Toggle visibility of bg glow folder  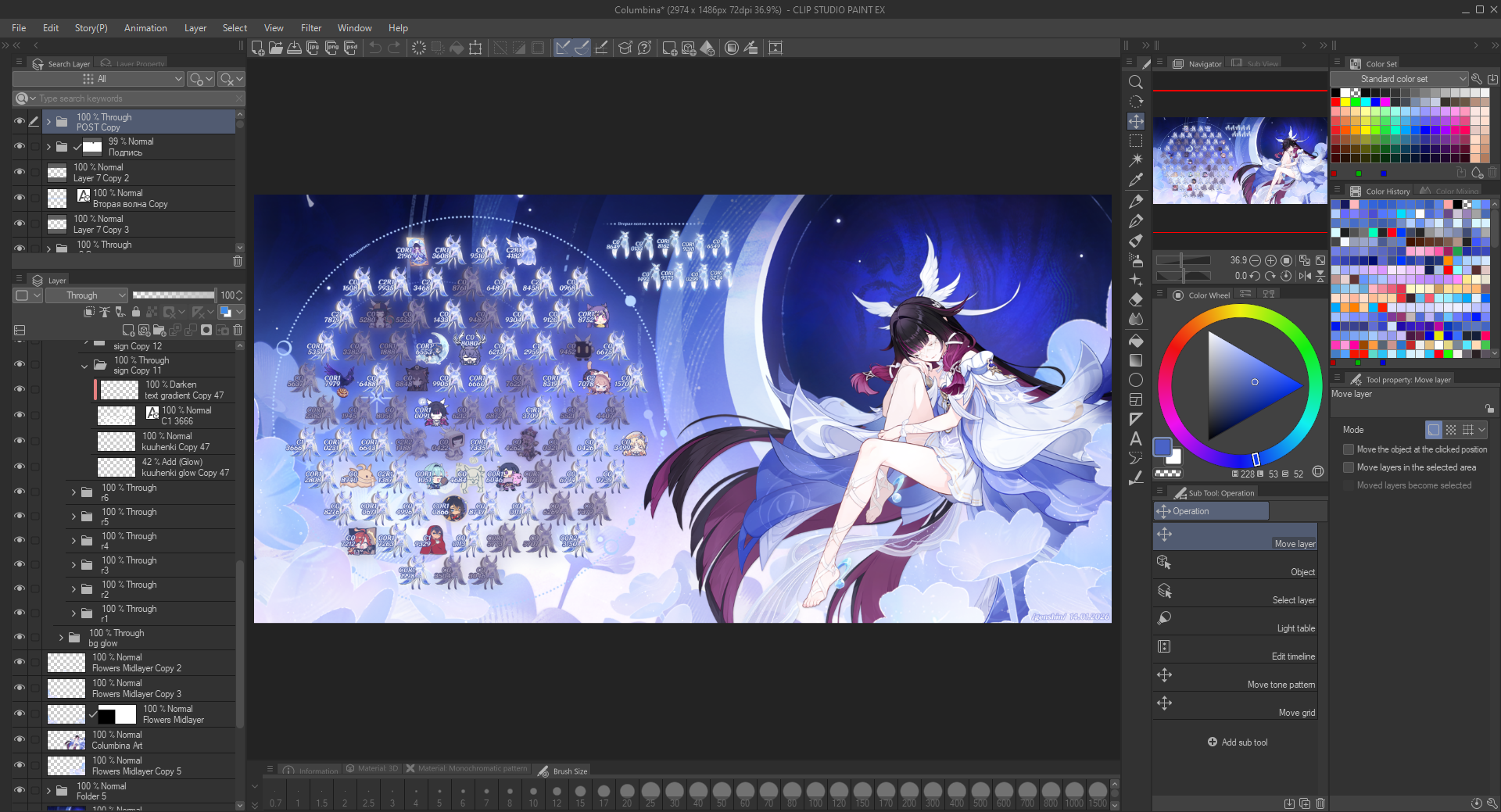(20, 637)
